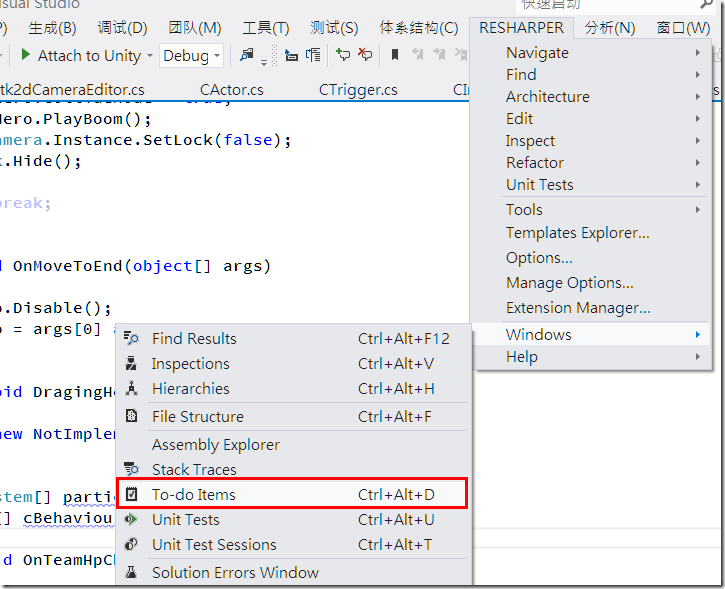Open Unit Tests window from submenu
The width and height of the screenshot is (725, 589).
293,520
